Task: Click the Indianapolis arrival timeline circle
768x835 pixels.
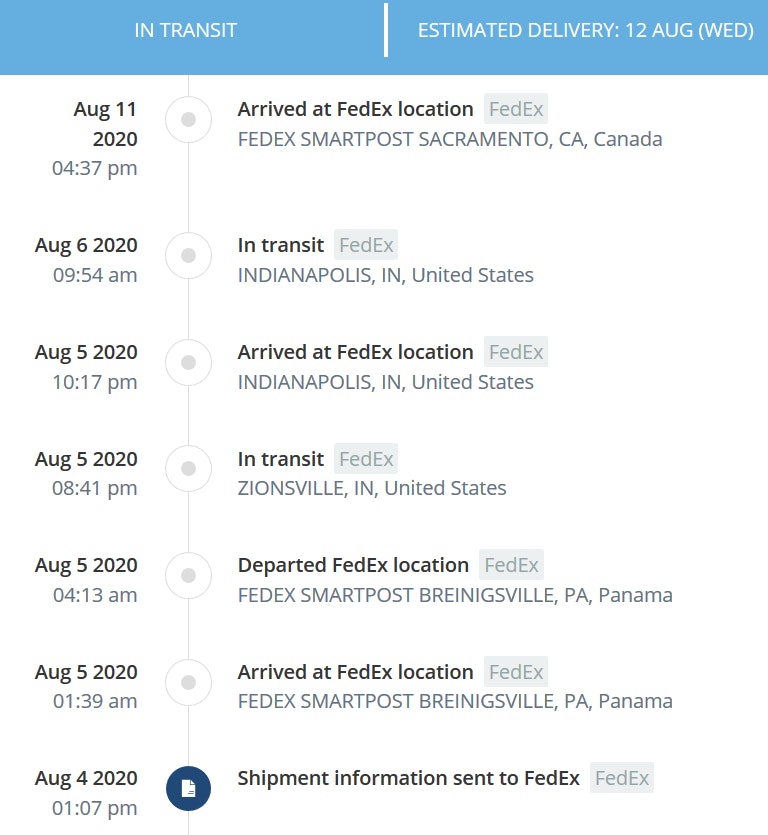Action: point(188,362)
